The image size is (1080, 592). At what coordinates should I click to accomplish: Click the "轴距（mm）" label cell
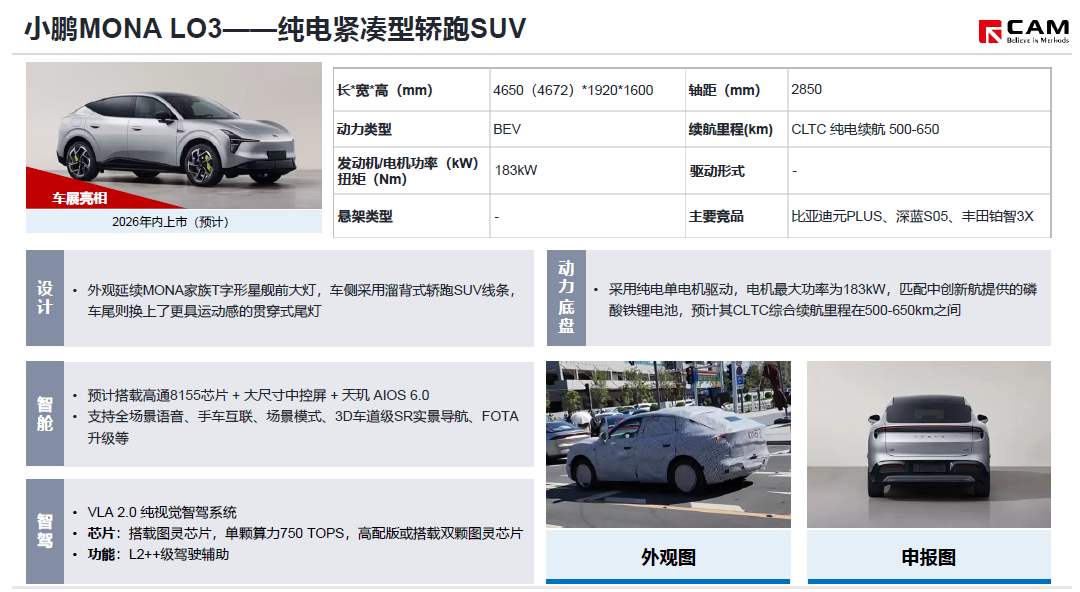736,90
